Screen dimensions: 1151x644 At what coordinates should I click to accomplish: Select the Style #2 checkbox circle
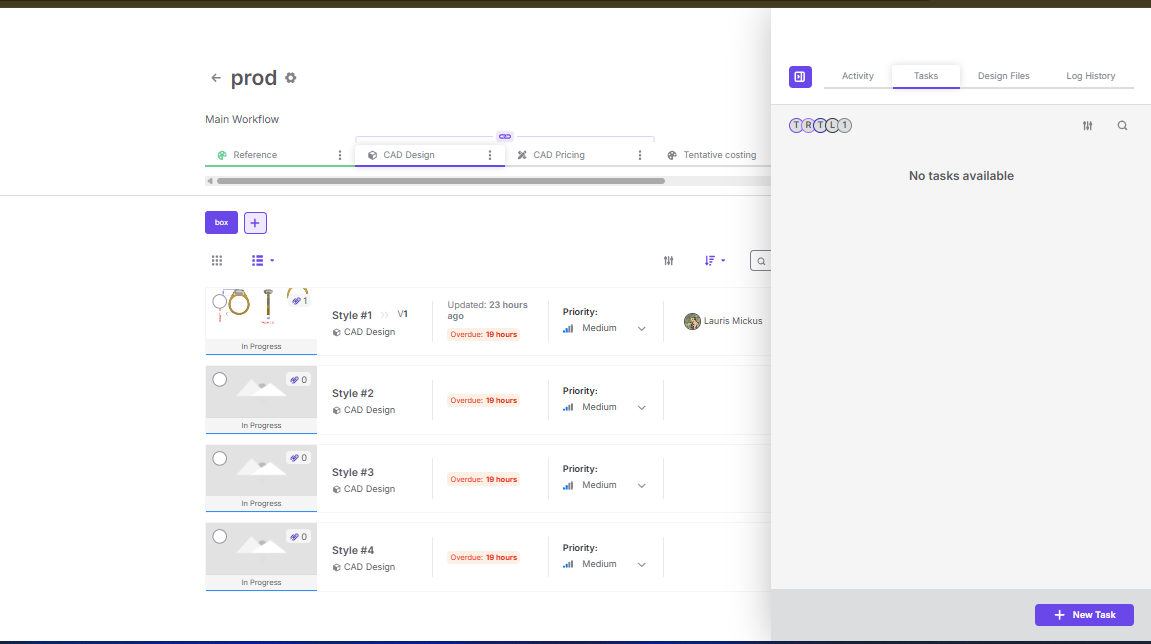point(220,379)
